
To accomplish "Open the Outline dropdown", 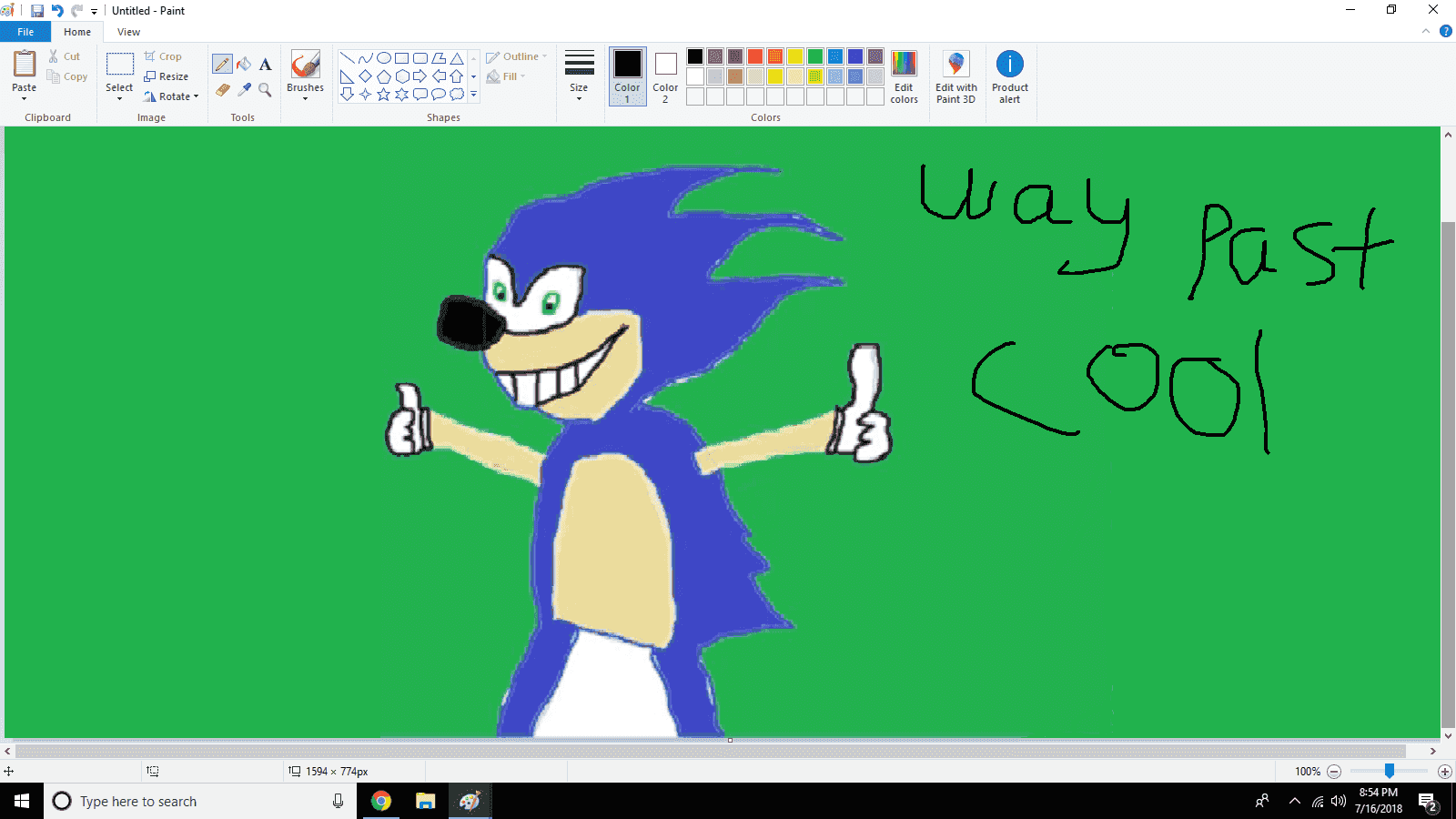I will pos(517,56).
